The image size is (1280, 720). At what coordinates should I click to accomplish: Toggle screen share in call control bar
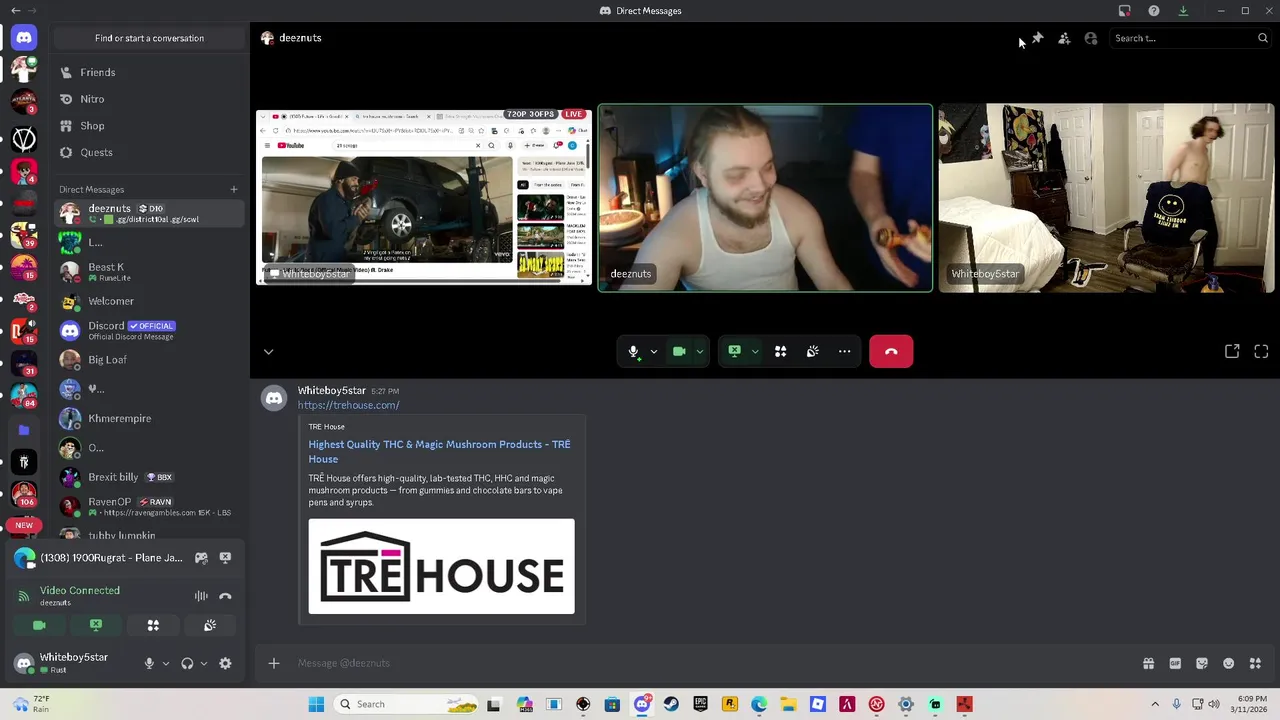click(x=734, y=351)
